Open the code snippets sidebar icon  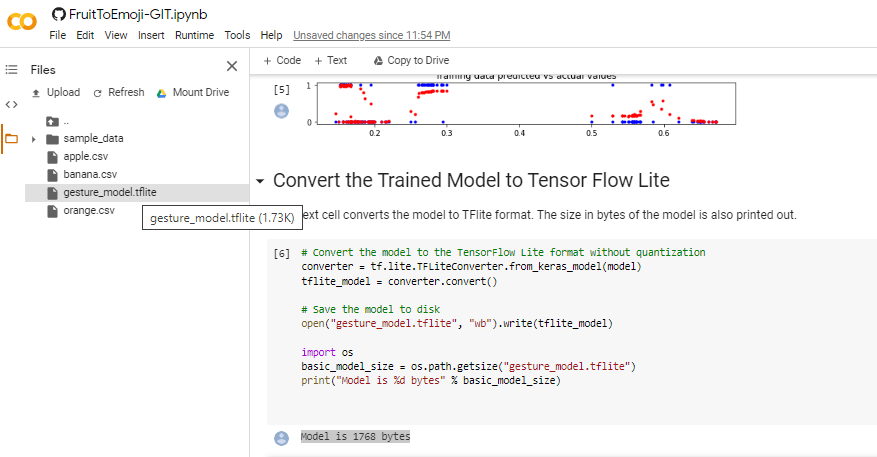(x=12, y=104)
